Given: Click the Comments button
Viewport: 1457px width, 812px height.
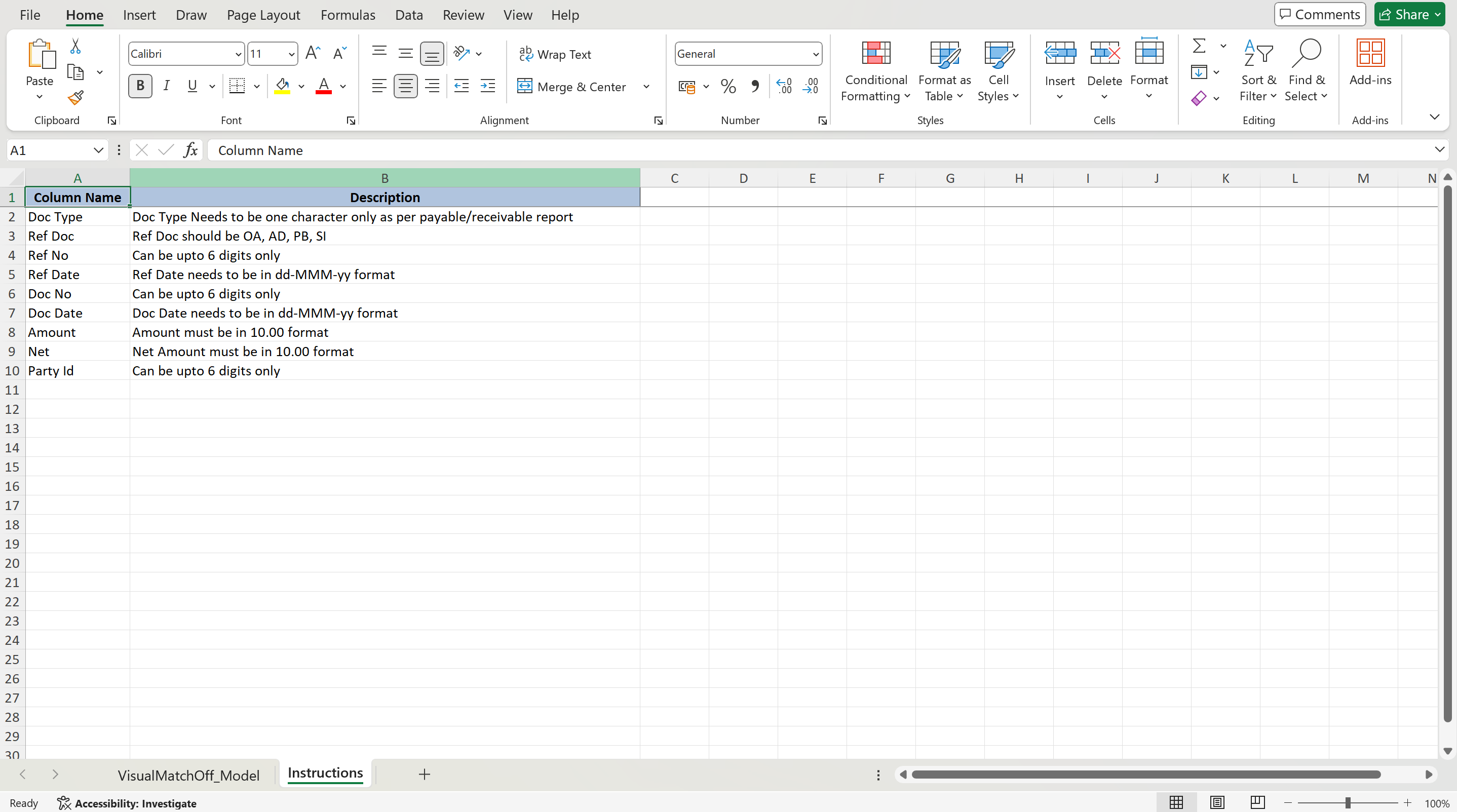Looking at the screenshot, I should coord(1320,14).
